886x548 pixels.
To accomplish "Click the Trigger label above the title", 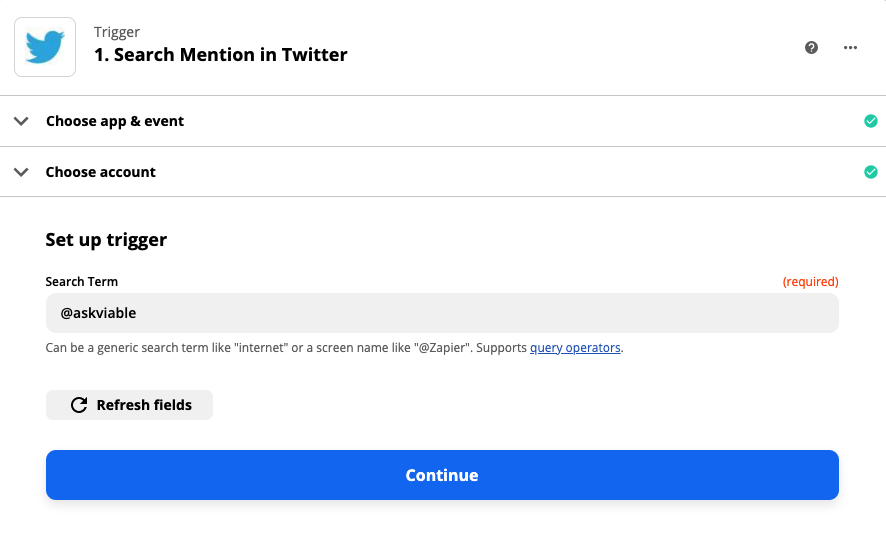I will pos(117,32).
